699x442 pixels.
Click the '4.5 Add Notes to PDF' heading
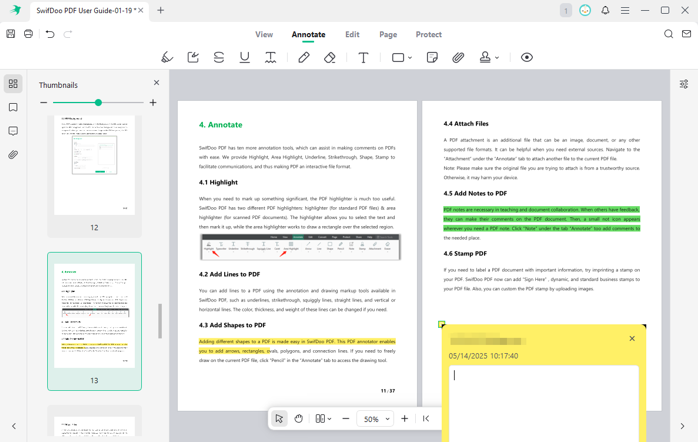pyautogui.click(x=475, y=193)
